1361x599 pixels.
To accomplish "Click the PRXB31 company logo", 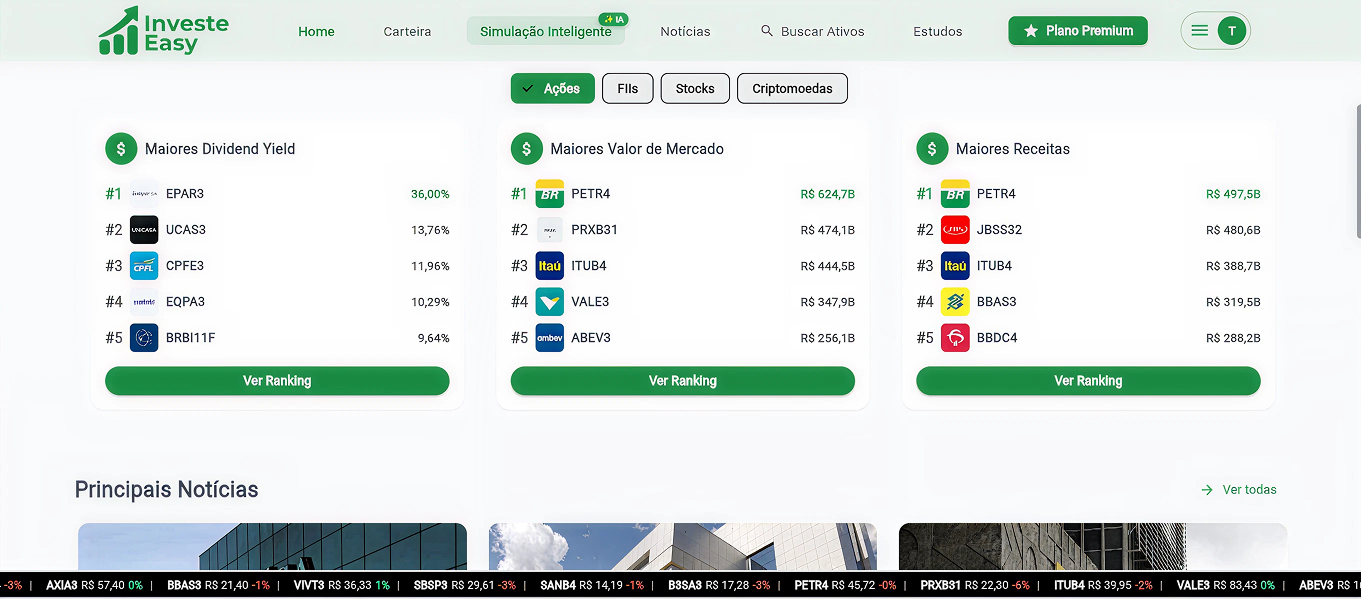I will [x=550, y=230].
